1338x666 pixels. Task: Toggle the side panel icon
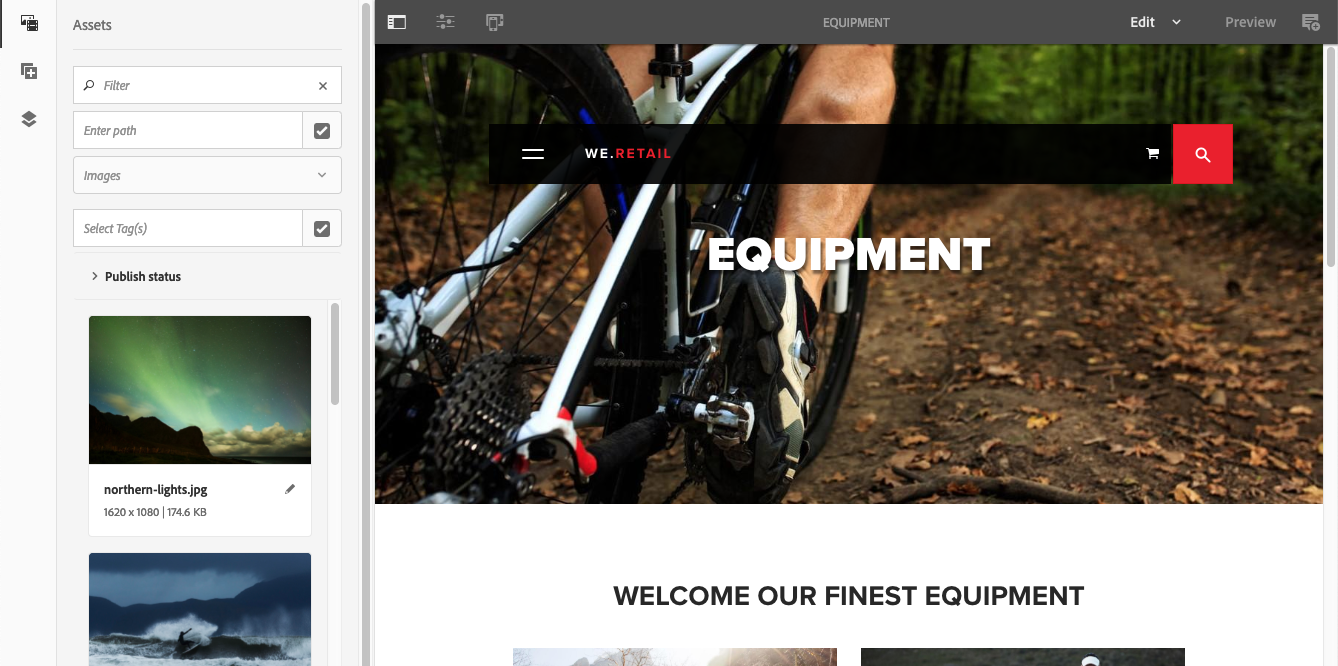pyautogui.click(x=397, y=22)
